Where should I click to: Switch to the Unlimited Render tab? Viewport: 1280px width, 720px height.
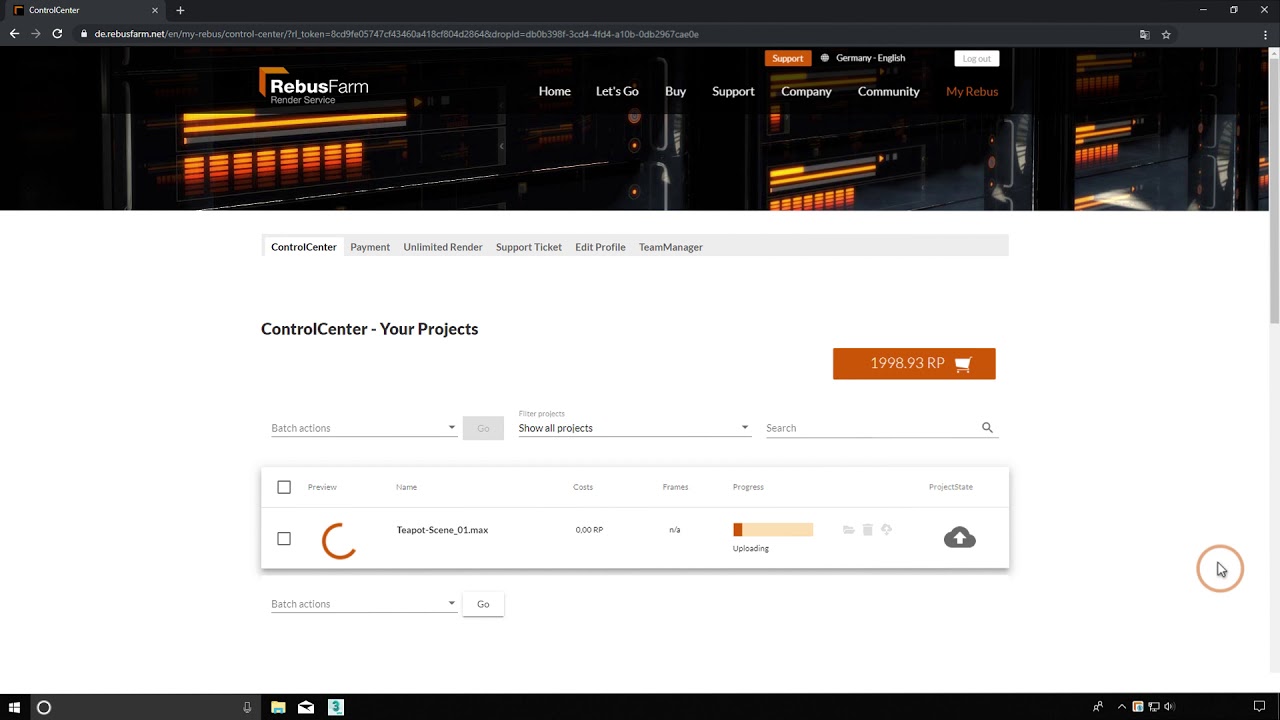(x=443, y=247)
